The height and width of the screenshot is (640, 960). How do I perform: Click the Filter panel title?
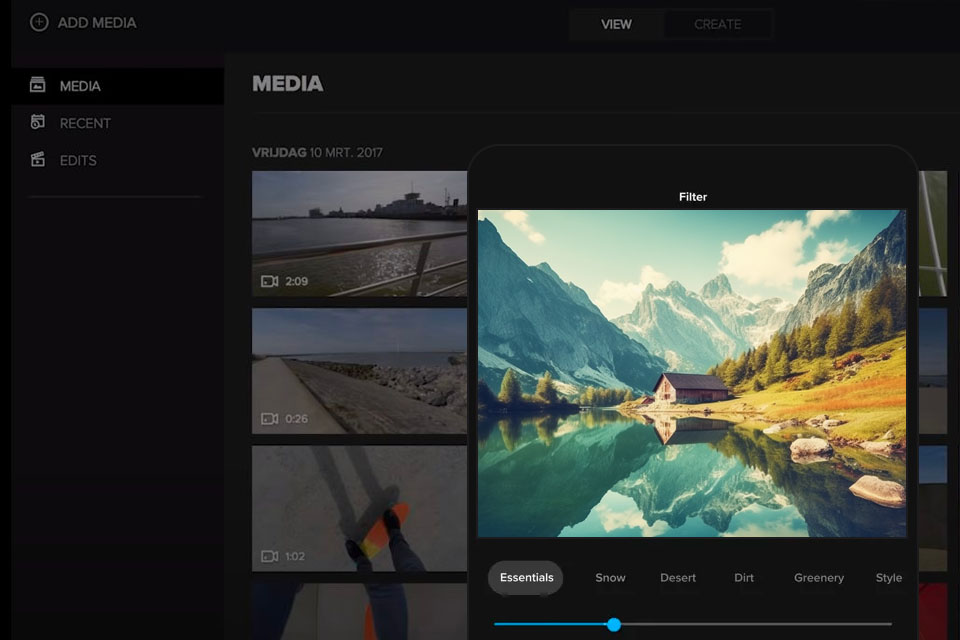693,197
